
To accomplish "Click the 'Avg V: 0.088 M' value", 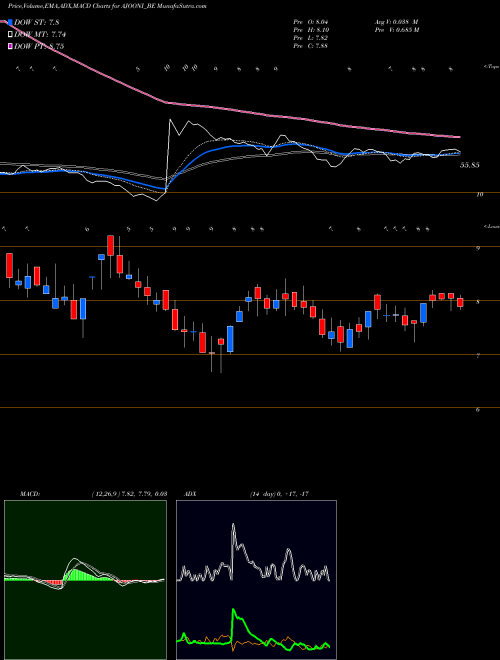I will click(x=396, y=21).
